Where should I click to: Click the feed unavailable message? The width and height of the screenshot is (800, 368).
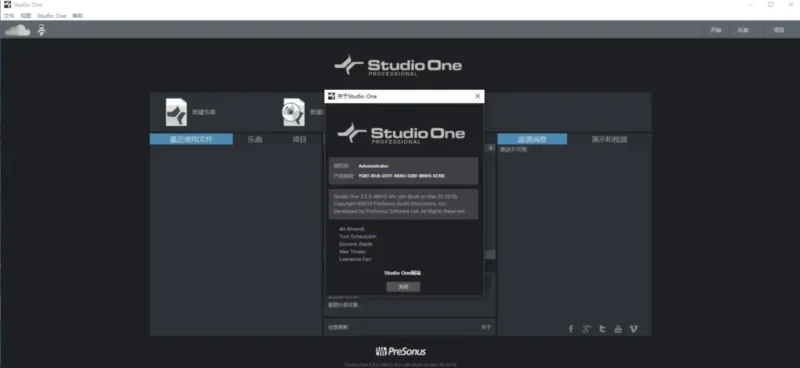pyautogui.click(x=513, y=150)
